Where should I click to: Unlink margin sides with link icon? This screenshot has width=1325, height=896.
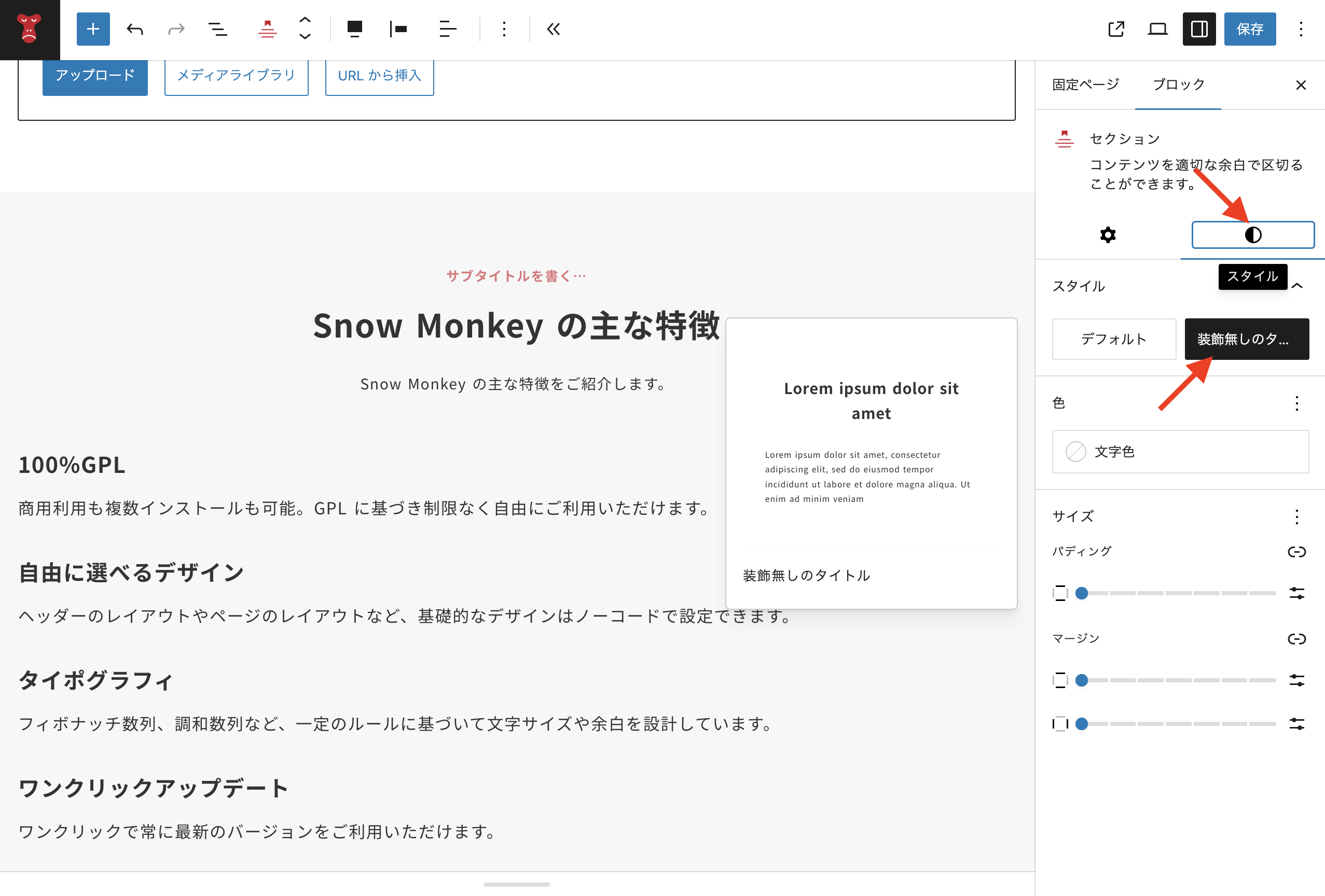click(x=1296, y=638)
